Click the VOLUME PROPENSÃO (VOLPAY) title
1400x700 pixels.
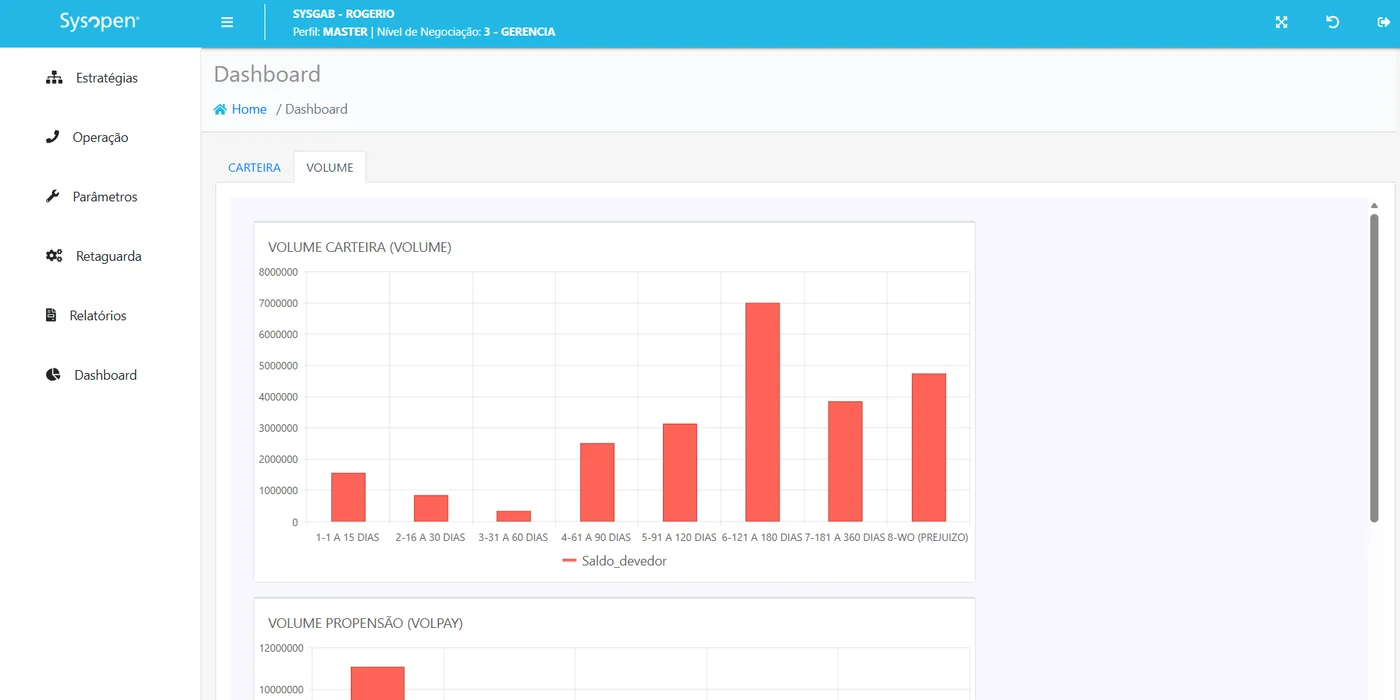click(x=366, y=623)
